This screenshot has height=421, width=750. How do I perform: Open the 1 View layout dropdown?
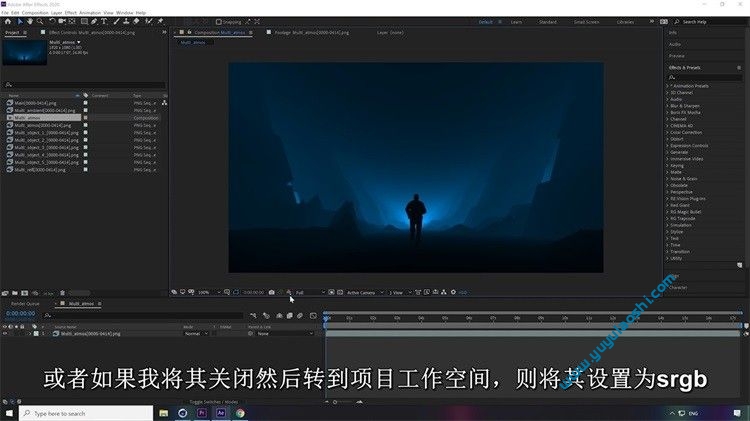click(x=400, y=292)
